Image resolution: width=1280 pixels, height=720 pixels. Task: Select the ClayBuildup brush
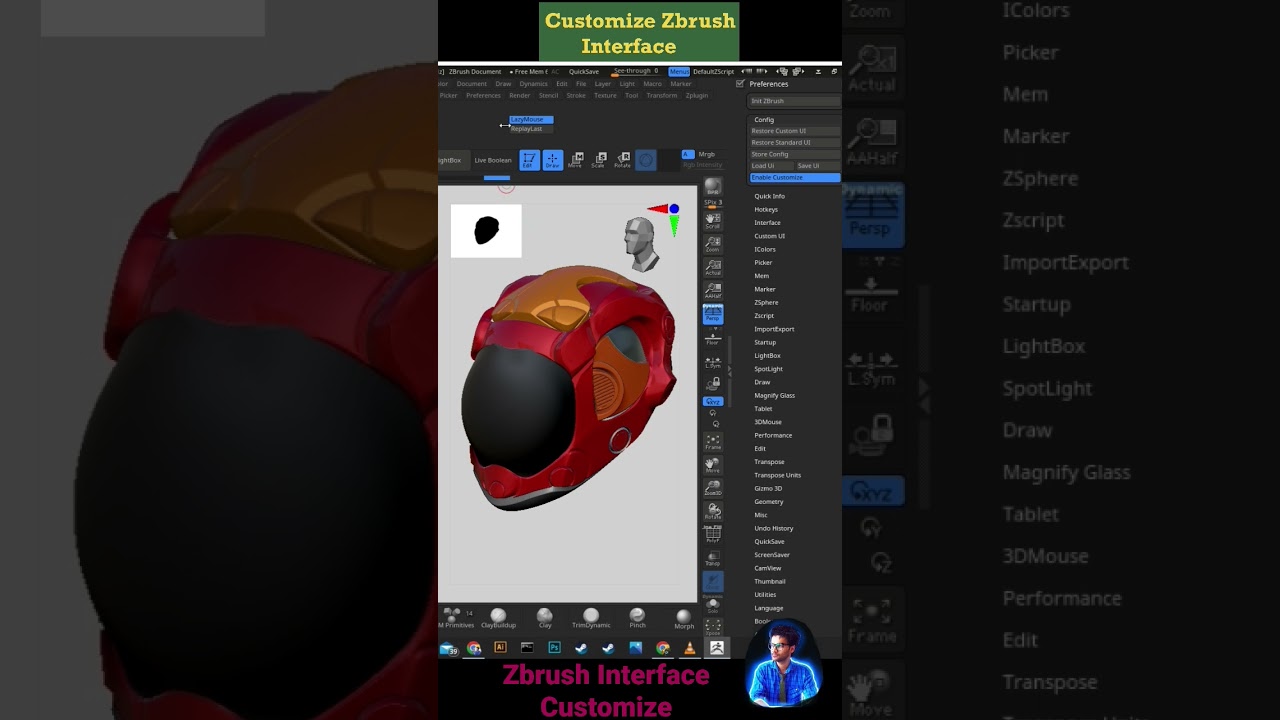coord(498,618)
